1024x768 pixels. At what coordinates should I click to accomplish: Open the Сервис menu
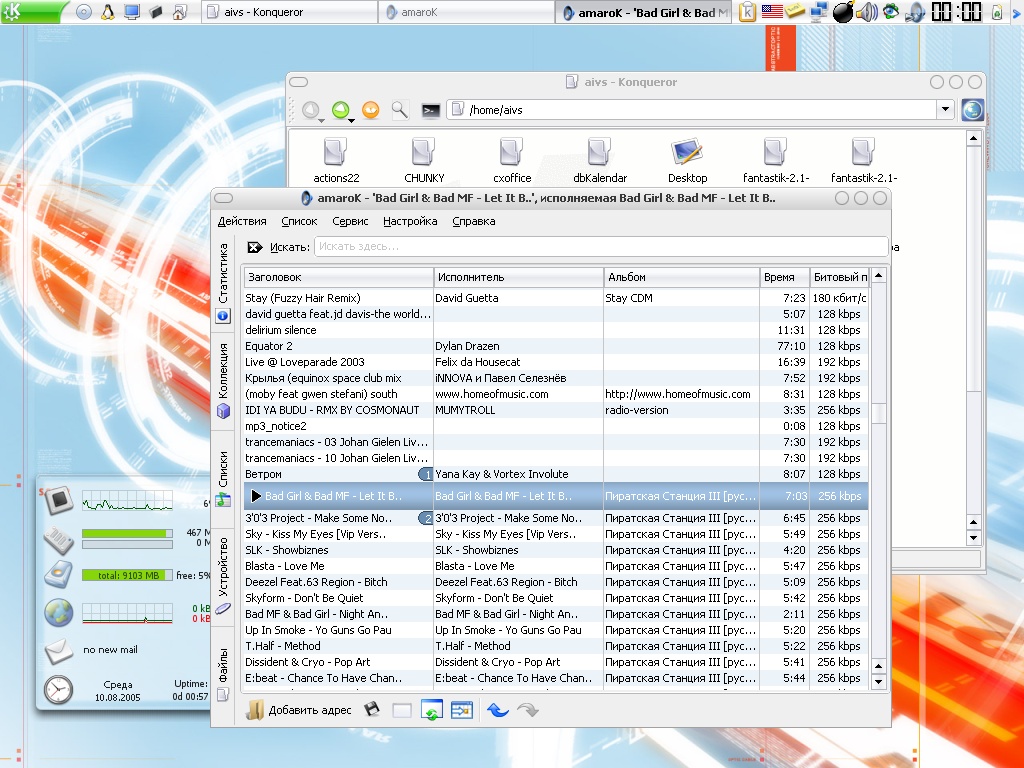tap(350, 221)
